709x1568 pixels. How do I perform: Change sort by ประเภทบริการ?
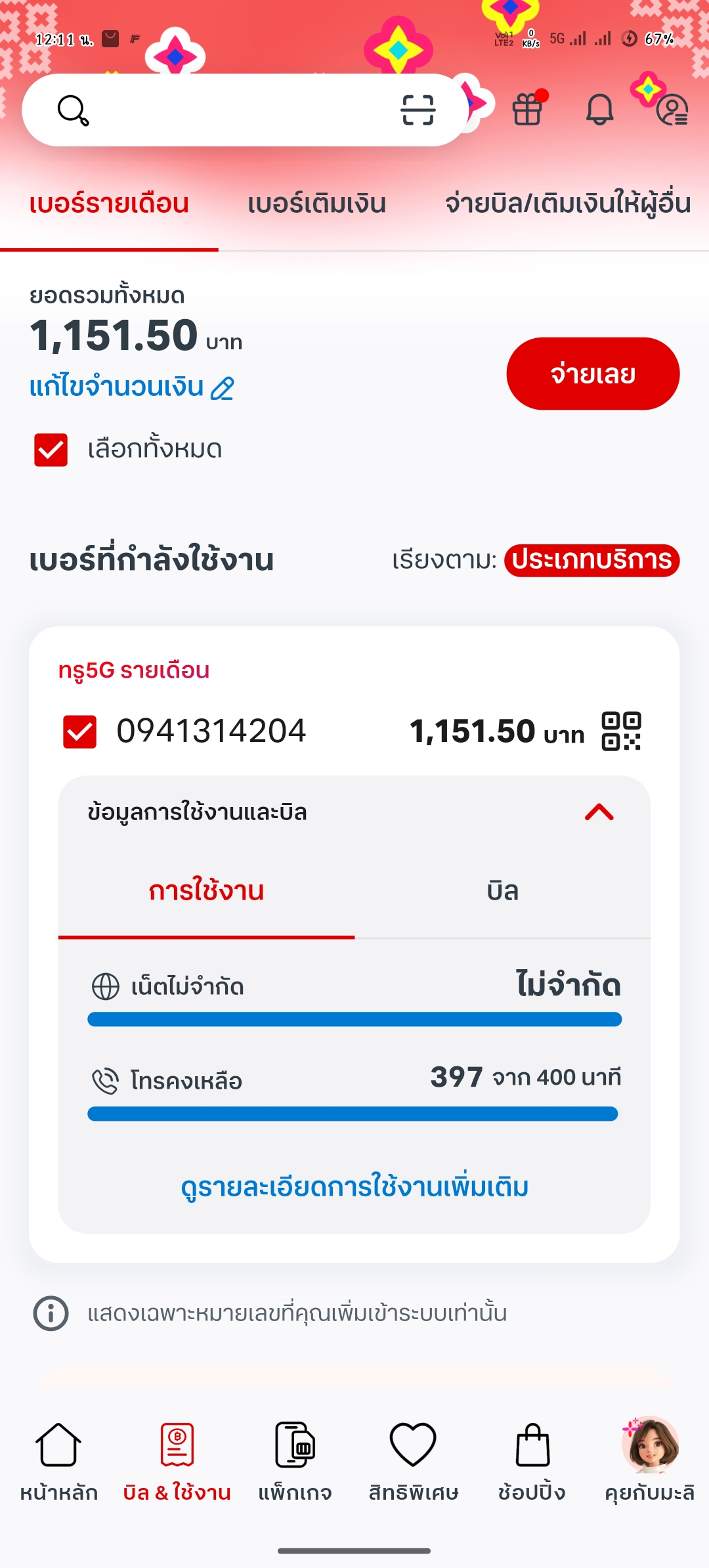coord(591,560)
